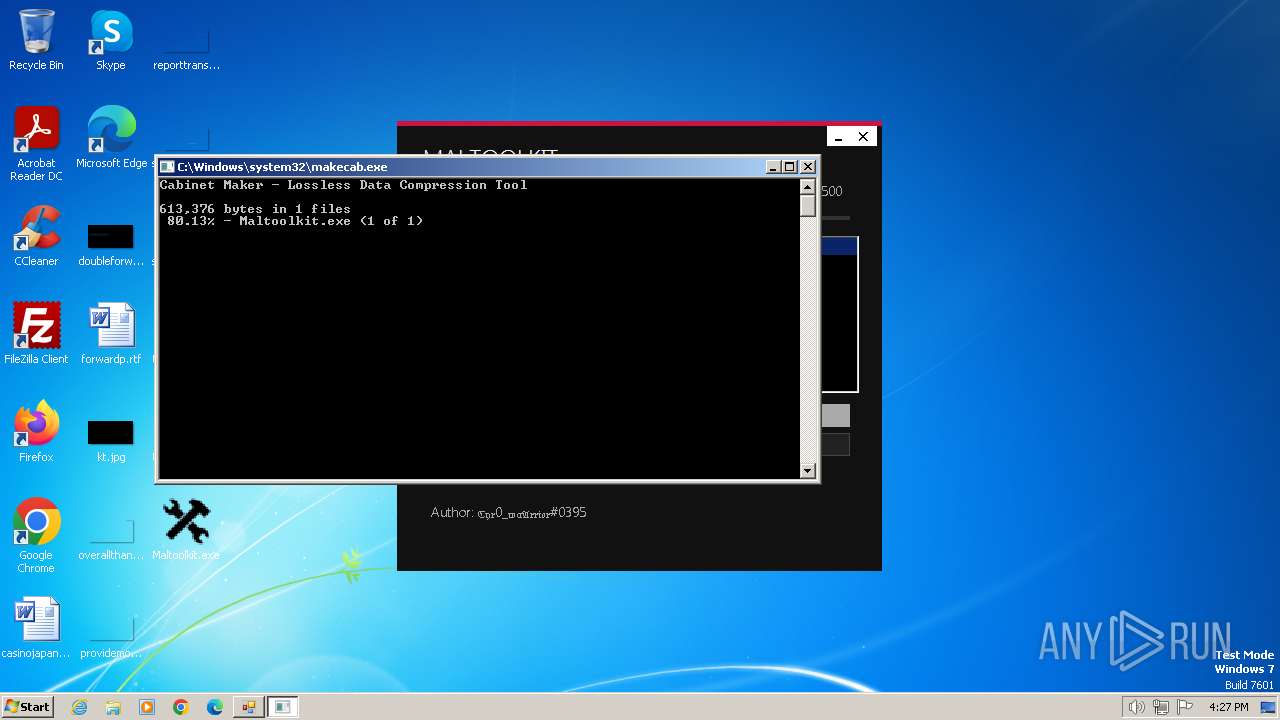
Task: Open the media player taskbar icon
Action: point(147,707)
